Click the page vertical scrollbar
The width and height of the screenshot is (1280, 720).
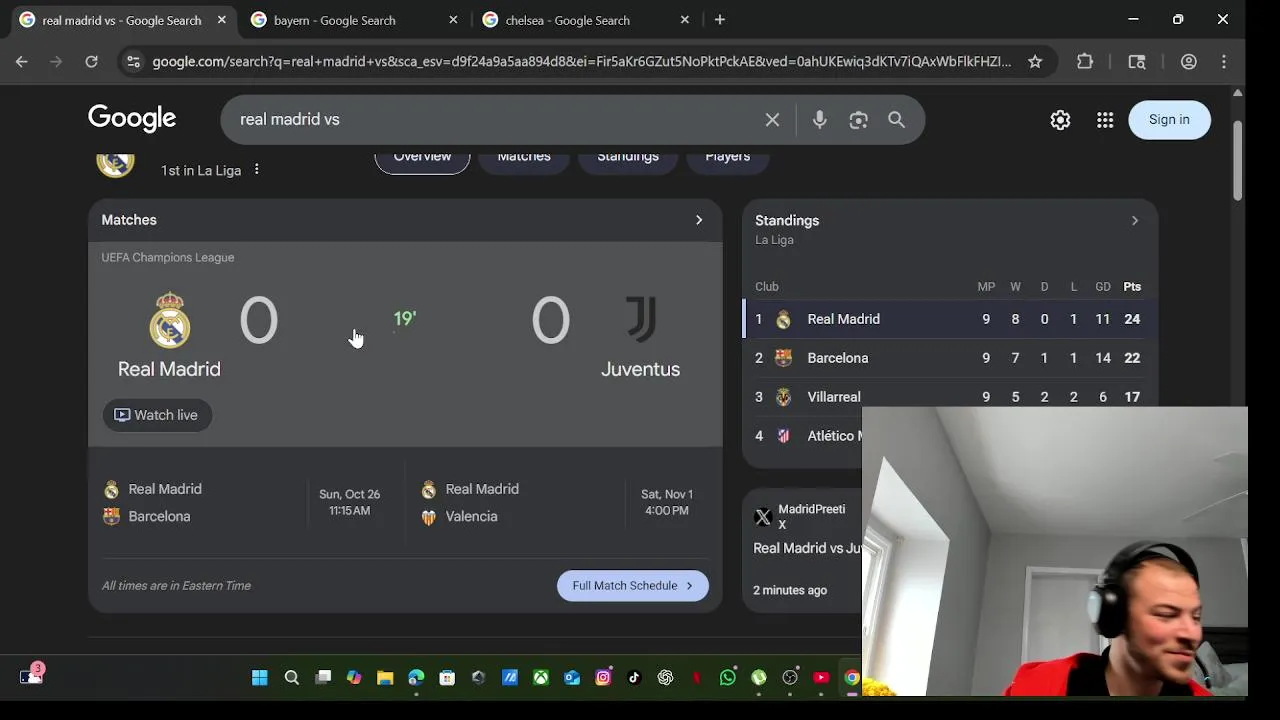click(1237, 160)
